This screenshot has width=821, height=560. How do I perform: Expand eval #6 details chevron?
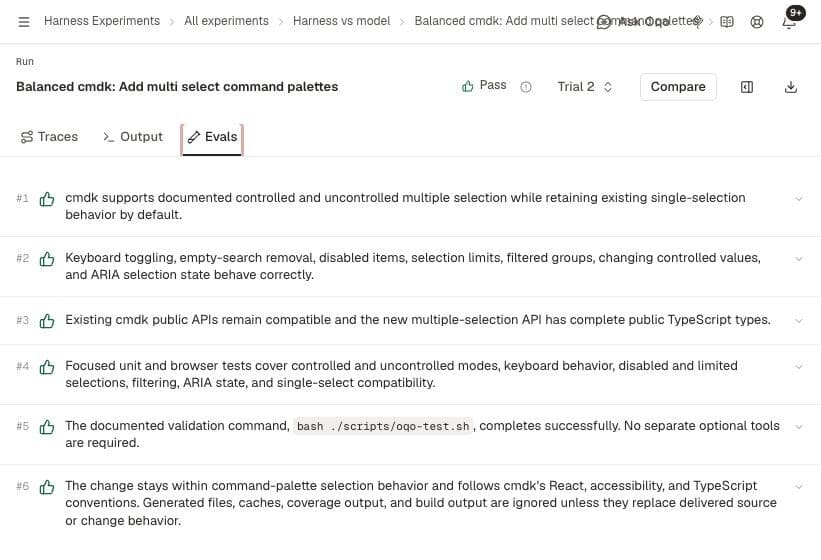click(798, 487)
